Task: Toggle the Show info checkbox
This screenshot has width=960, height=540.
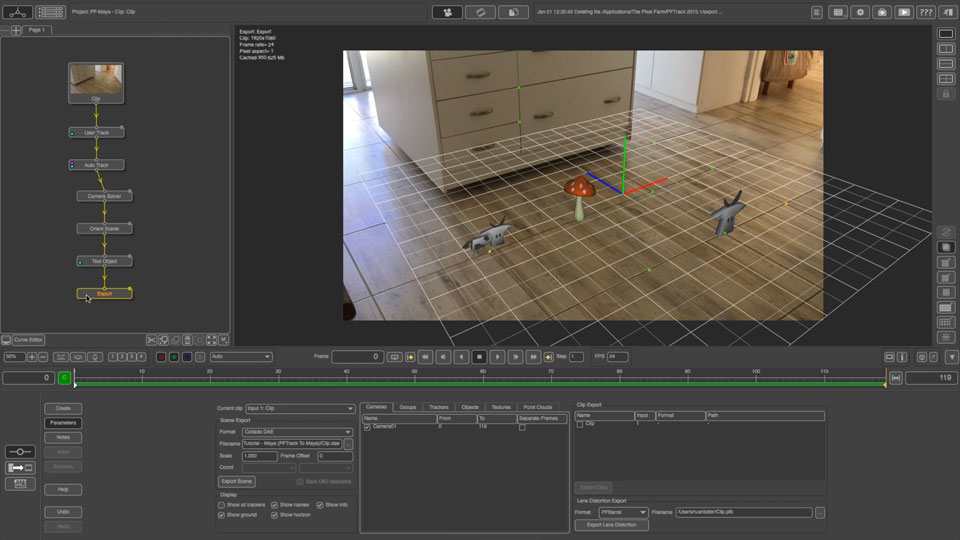Action: [x=320, y=505]
